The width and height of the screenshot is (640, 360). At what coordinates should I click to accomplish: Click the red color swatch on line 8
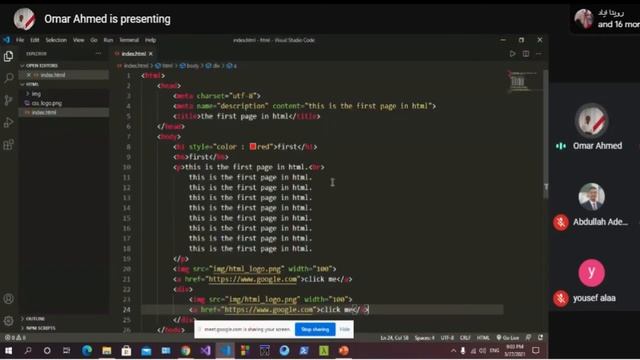tap(253, 147)
